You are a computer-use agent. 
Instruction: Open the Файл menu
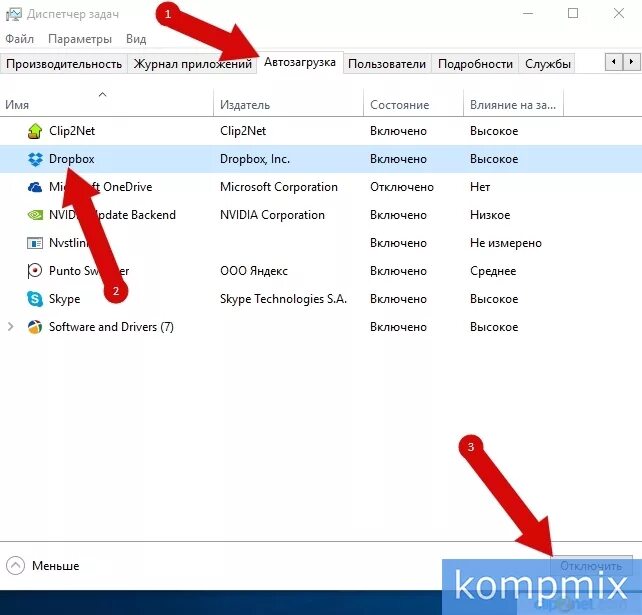coord(19,39)
